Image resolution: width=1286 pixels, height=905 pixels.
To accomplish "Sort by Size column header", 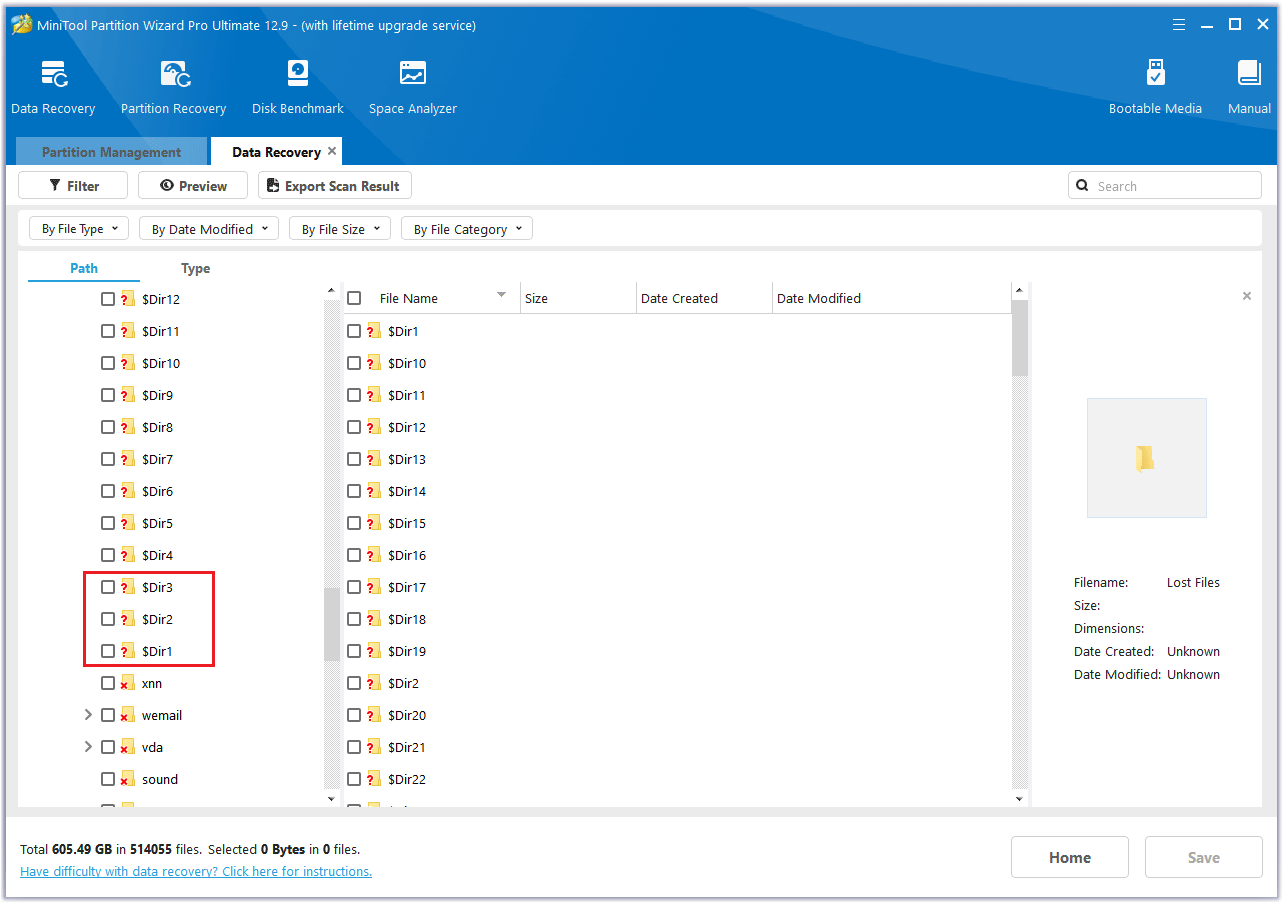I will click(578, 298).
